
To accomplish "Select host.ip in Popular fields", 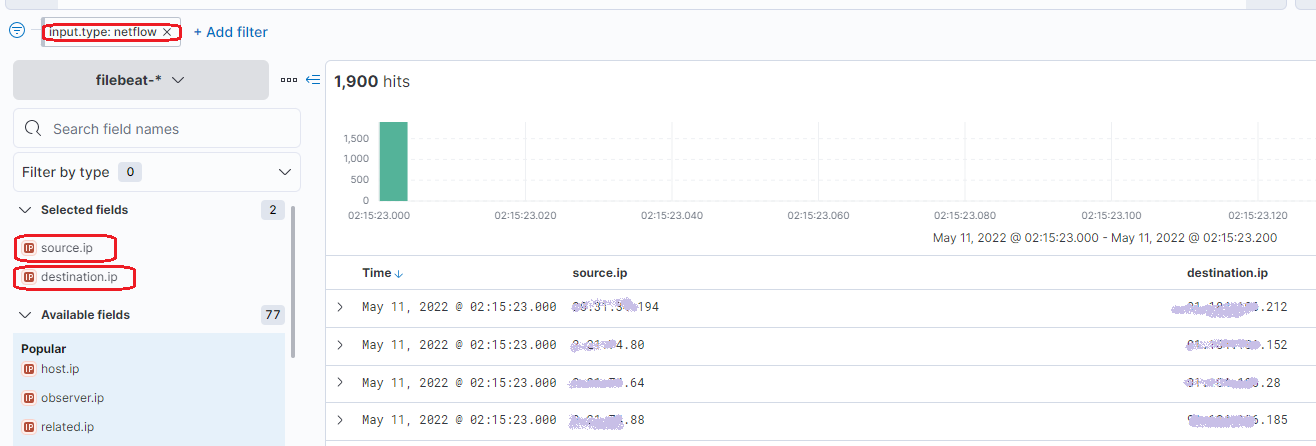I will point(60,369).
